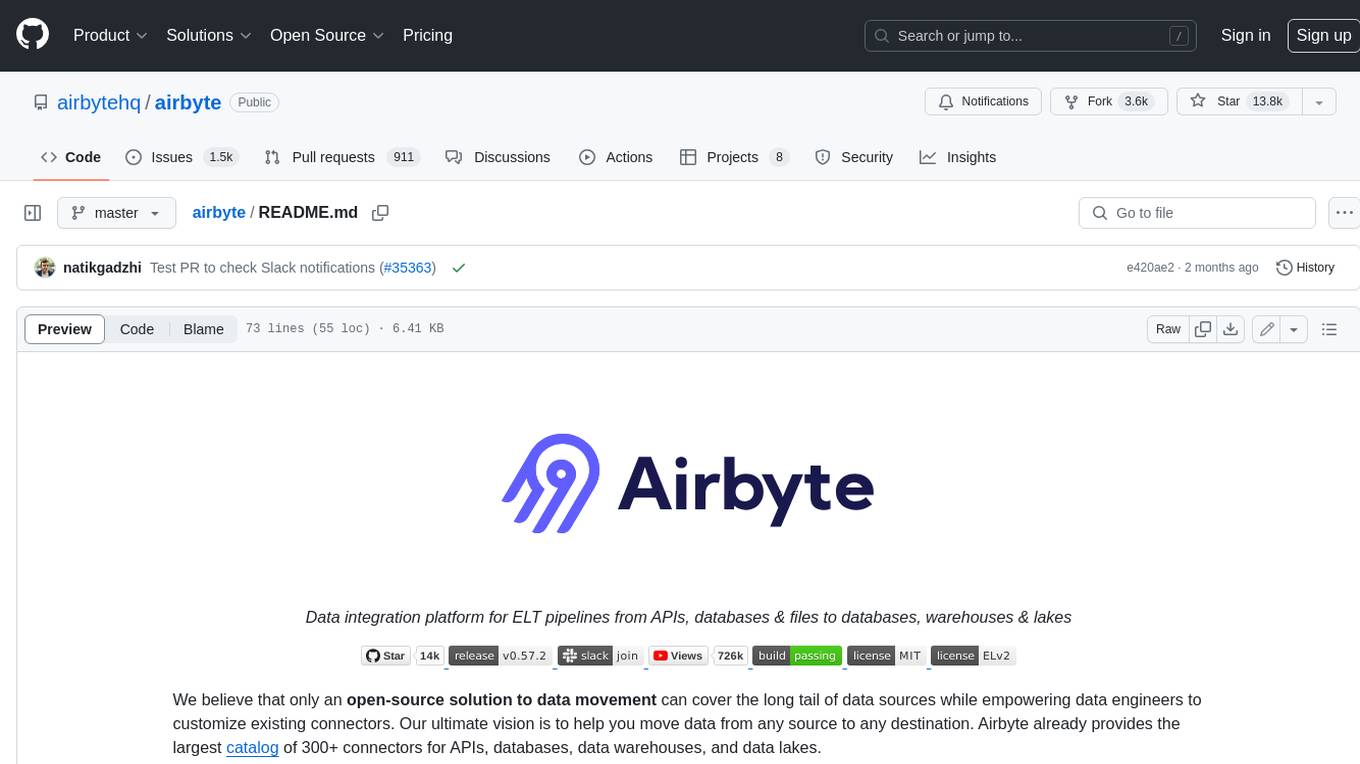Viewport: 1360px width, 764px height.
Task: Open the Actions tab
Action: pyautogui.click(x=616, y=157)
